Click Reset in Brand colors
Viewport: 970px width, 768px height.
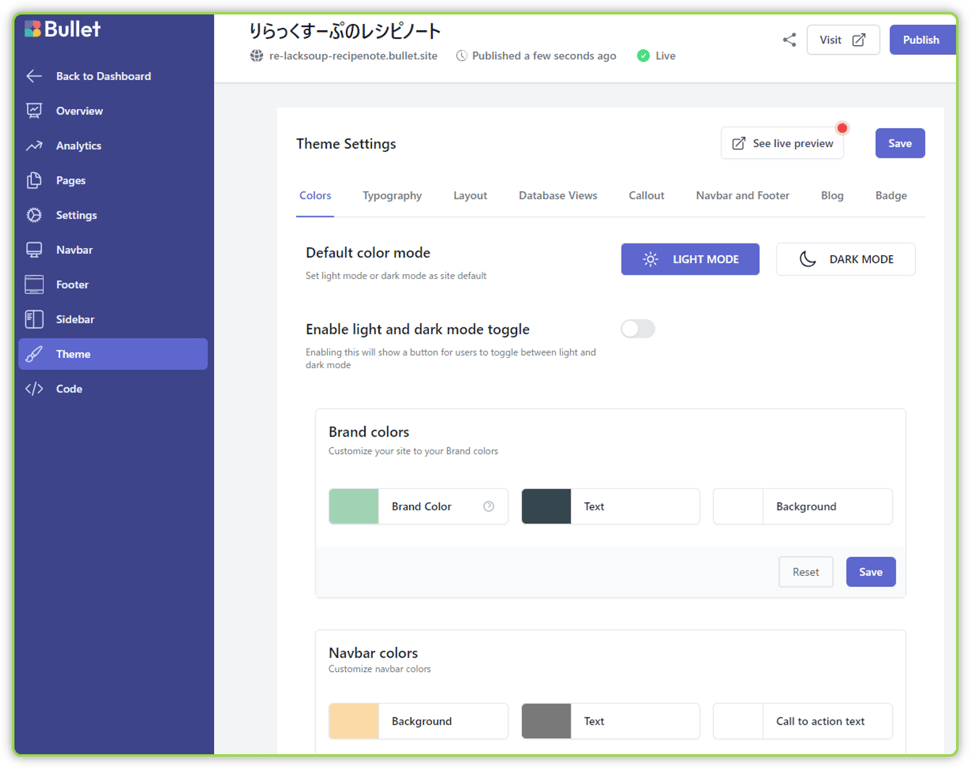(x=805, y=572)
